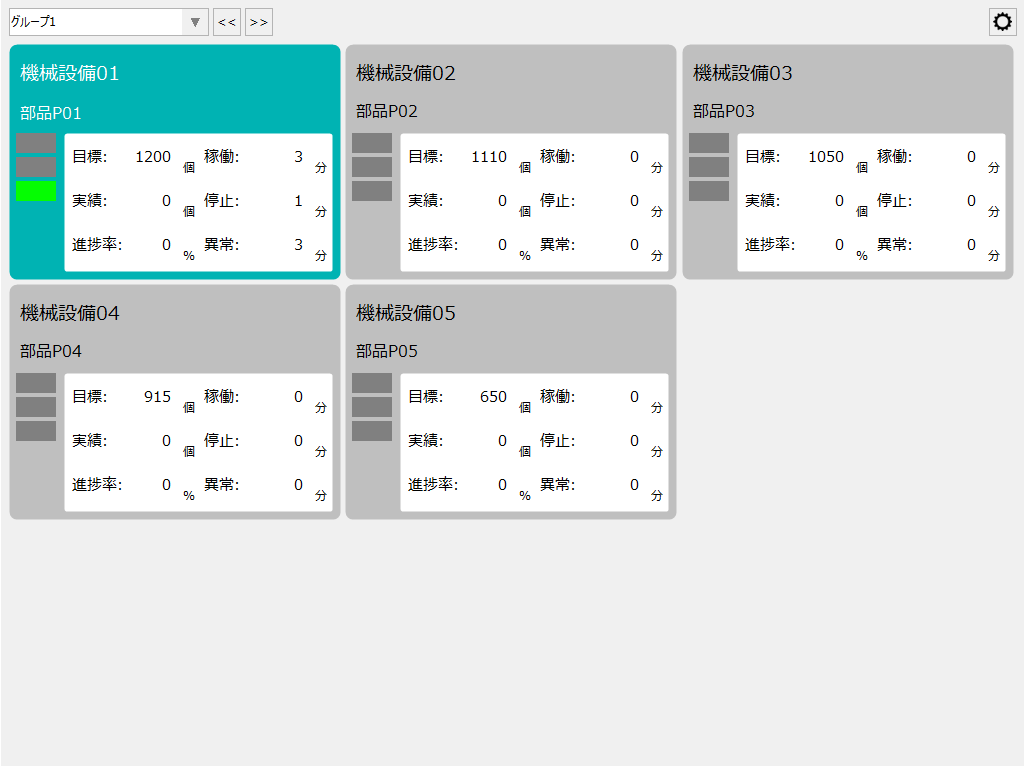
Task: Toggle the bottom status lamp on 機械設備03
Action: click(x=708, y=191)
